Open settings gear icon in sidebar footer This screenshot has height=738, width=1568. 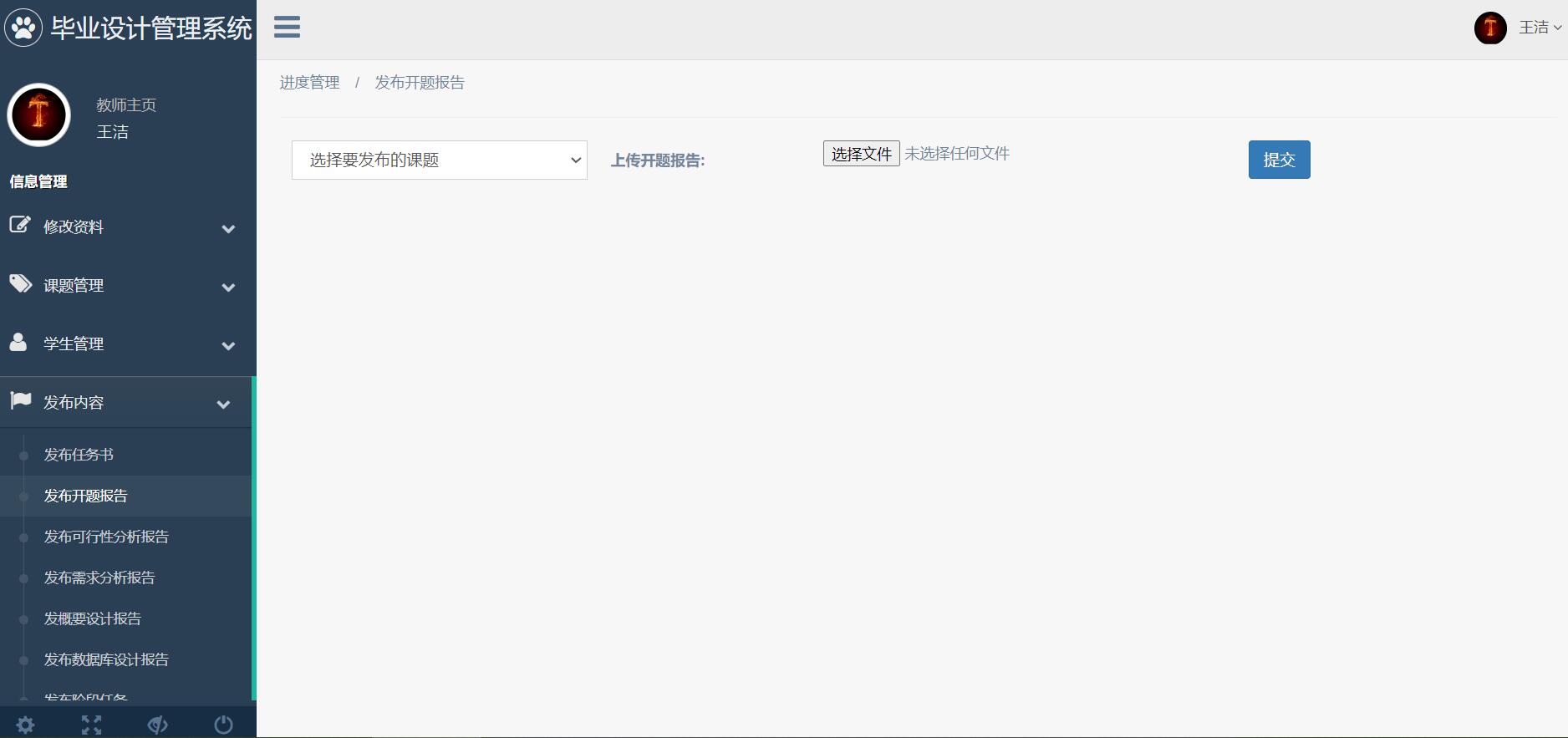[26, 725]
